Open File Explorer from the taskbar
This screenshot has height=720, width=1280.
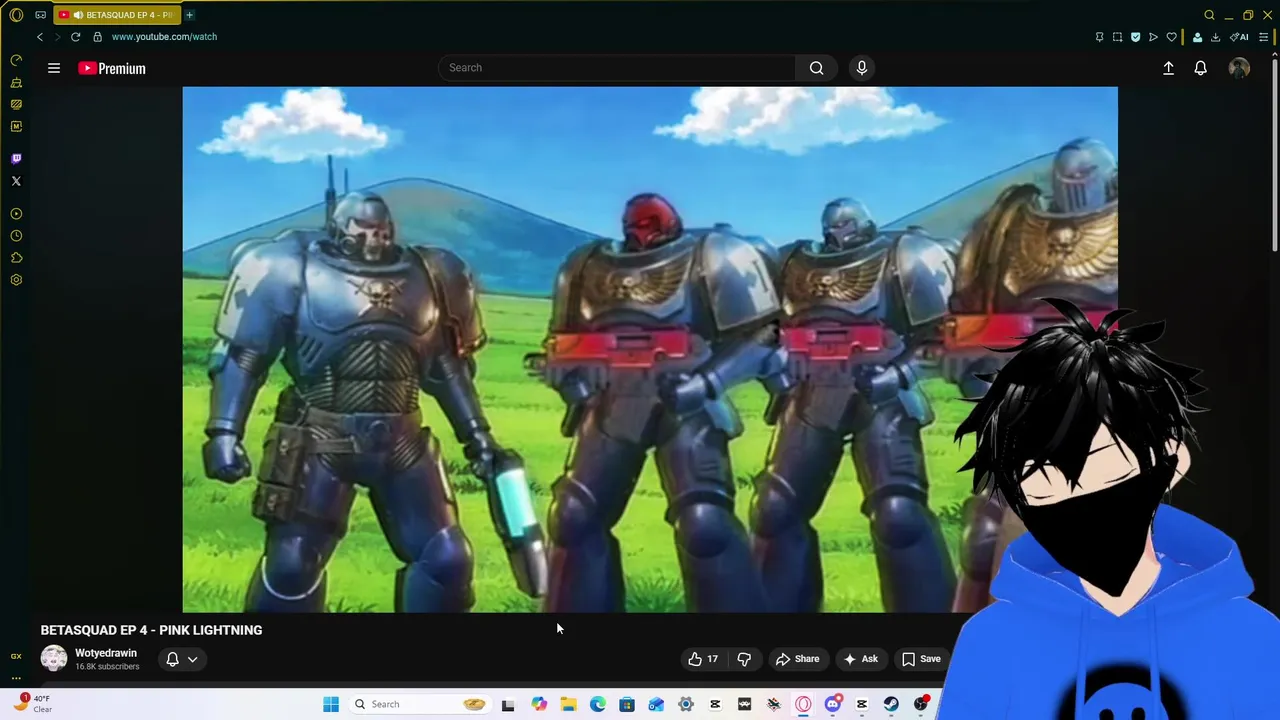(568, 704)
